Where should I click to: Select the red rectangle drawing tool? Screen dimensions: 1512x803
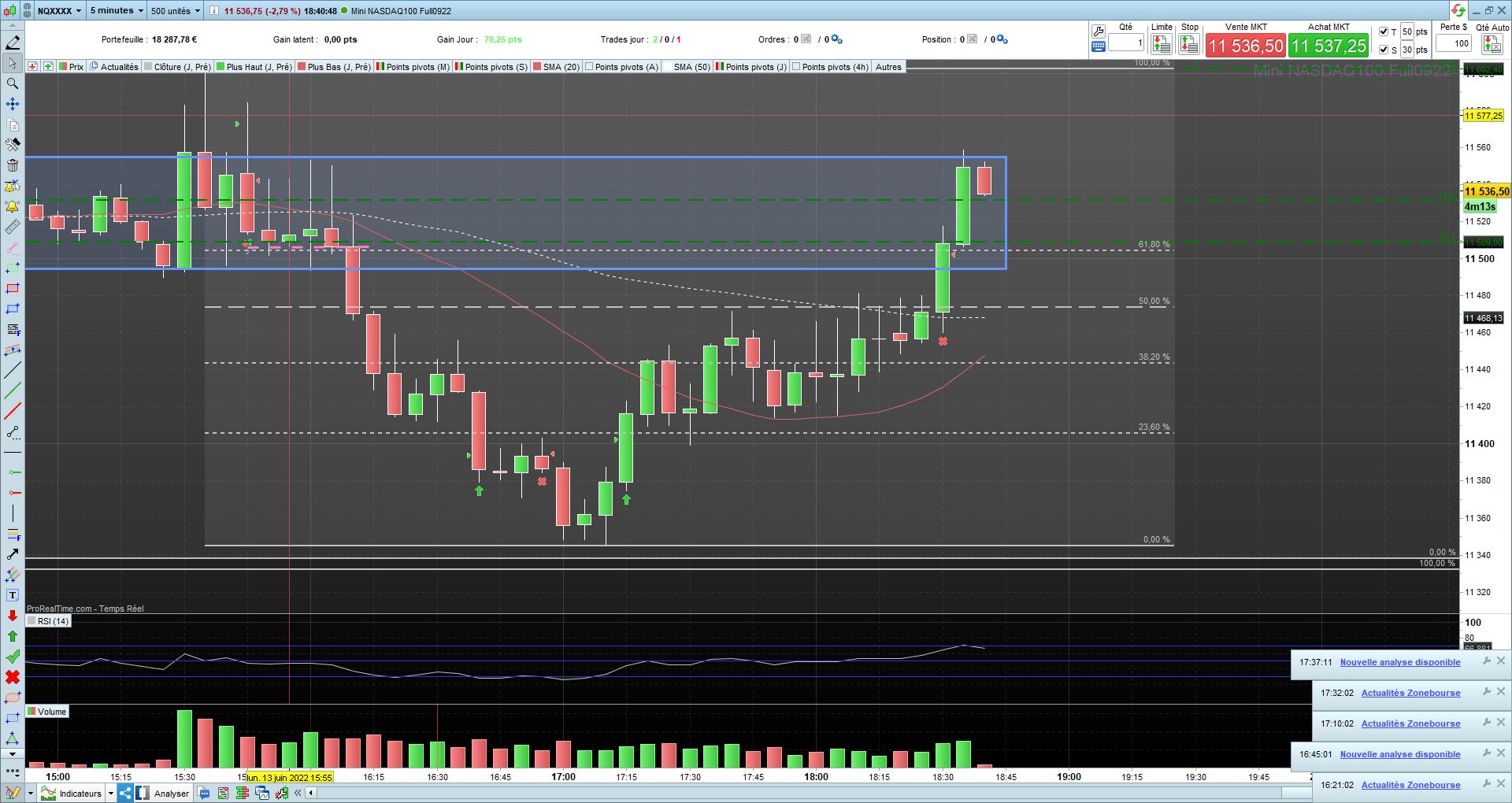coord(13,288)
